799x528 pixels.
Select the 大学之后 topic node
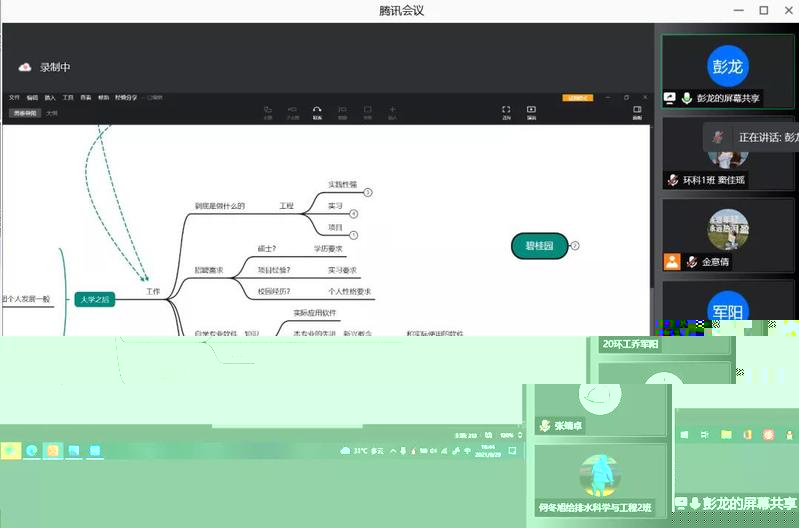[x=94, y=299]
